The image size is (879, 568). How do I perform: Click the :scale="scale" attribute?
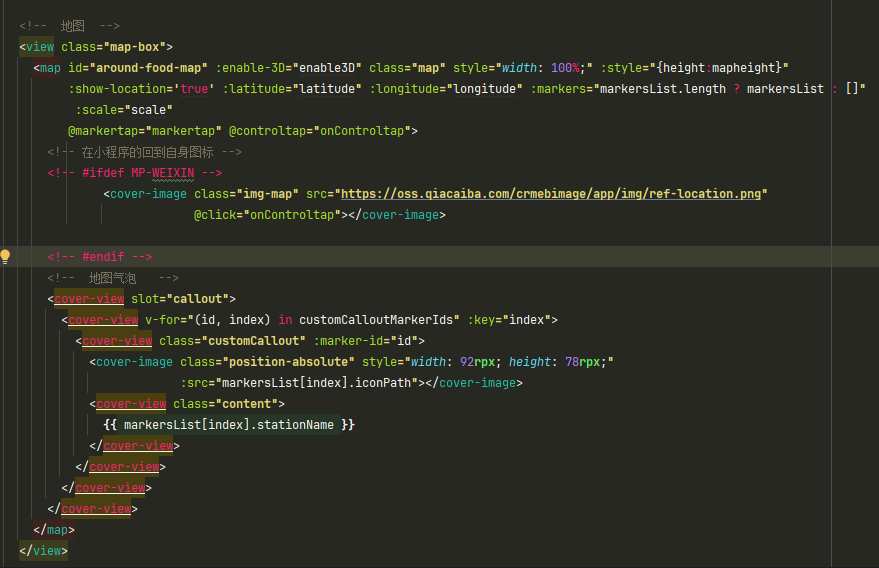124,110
